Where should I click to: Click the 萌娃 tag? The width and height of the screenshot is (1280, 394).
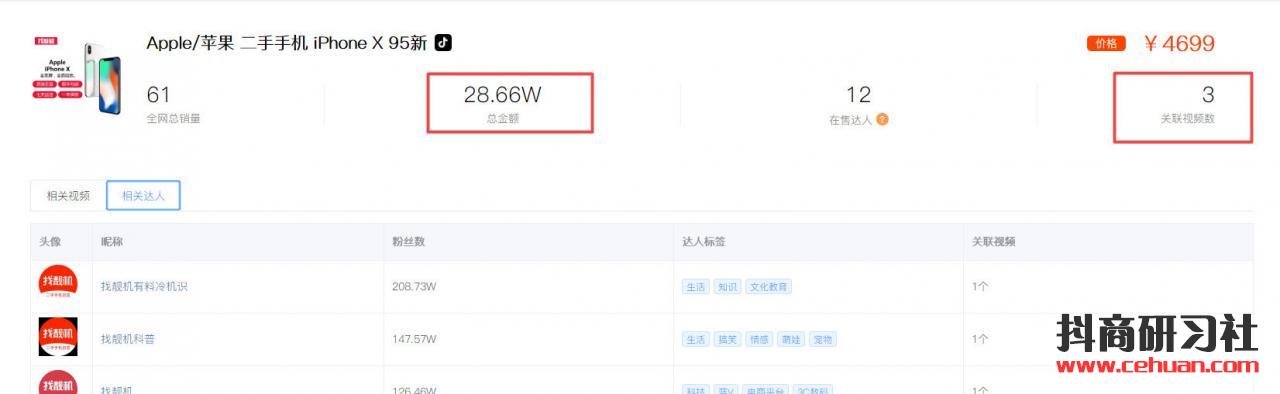pos(791,339)
